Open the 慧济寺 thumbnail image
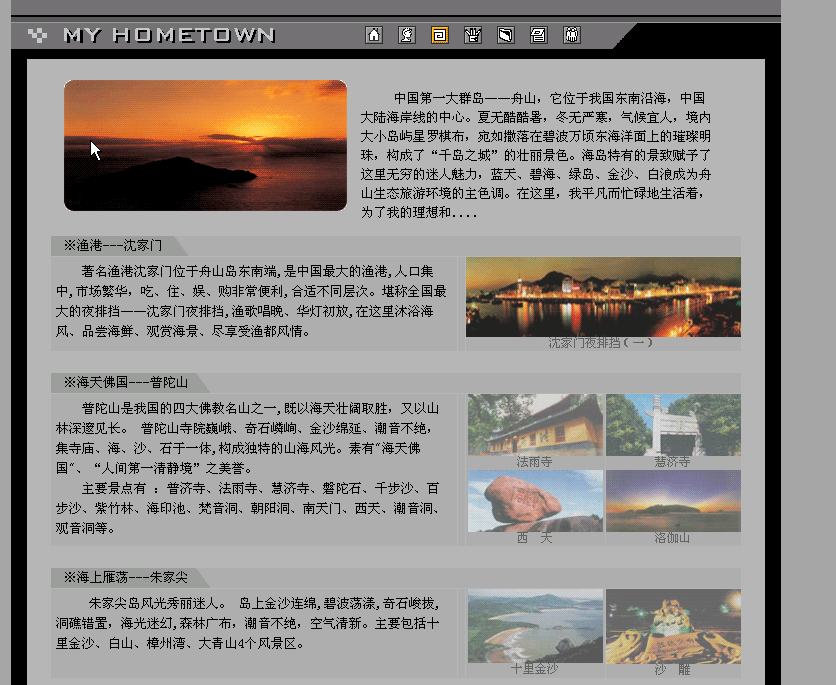836x685 pixels. (x=673, y=424)
